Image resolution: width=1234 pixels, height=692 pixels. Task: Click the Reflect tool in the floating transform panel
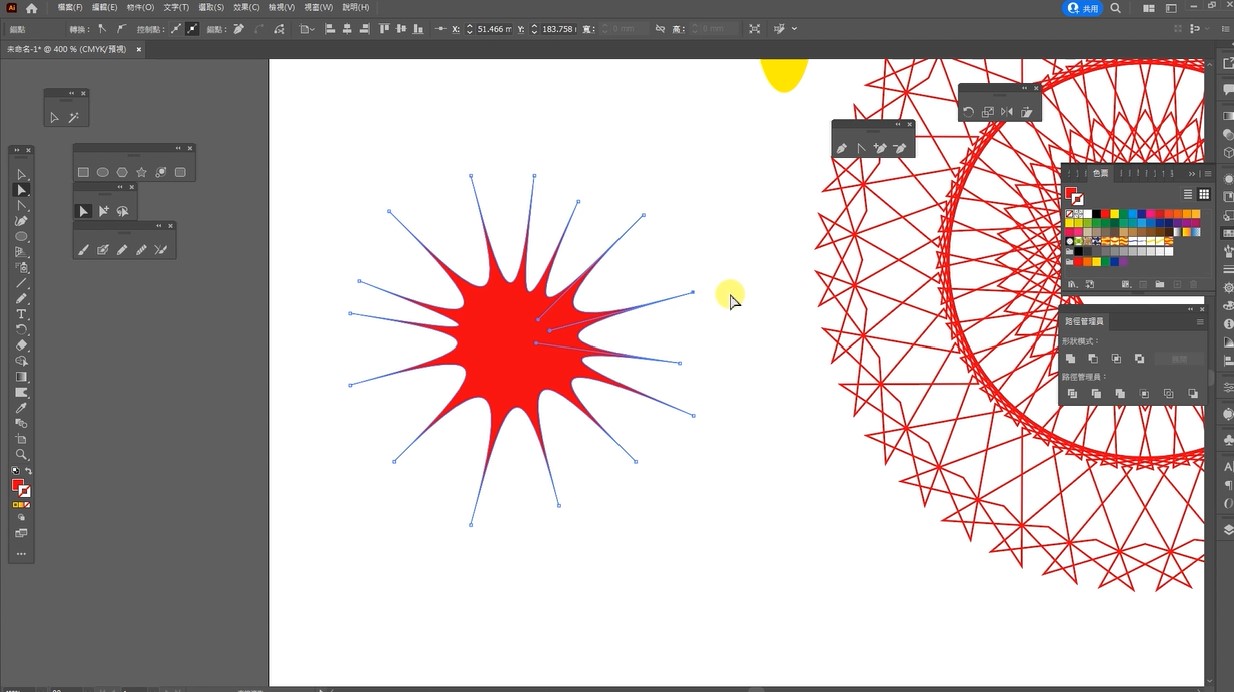[x=1007, y=112]
